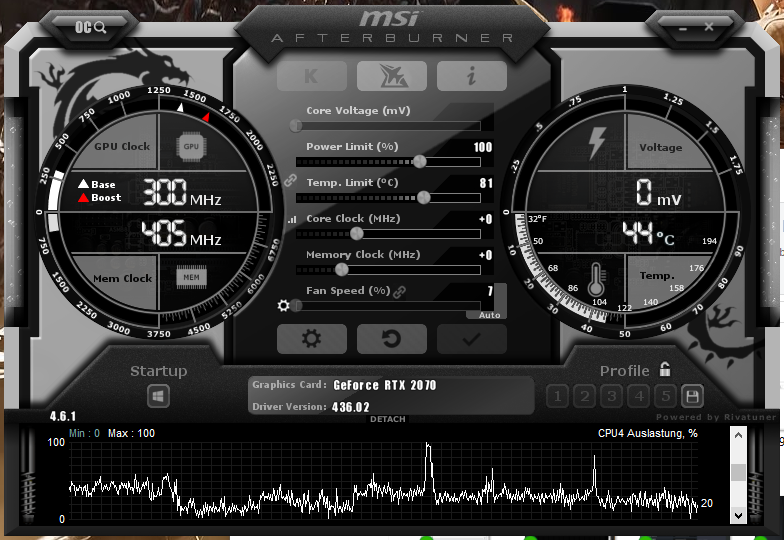The image size is (784, 540).
Task: Detach the monitoring graph panel
Action: tap(388, 419)
